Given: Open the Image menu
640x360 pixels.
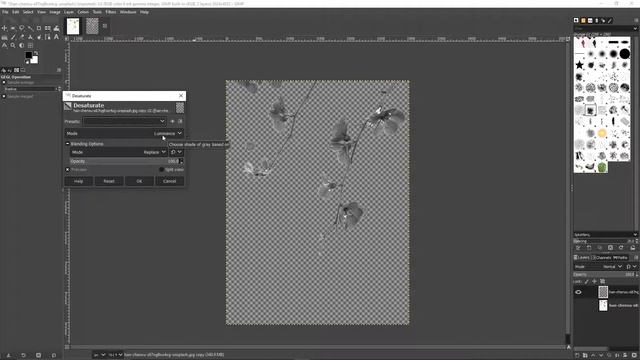Looking at the screenshot, I should (55, 12).
